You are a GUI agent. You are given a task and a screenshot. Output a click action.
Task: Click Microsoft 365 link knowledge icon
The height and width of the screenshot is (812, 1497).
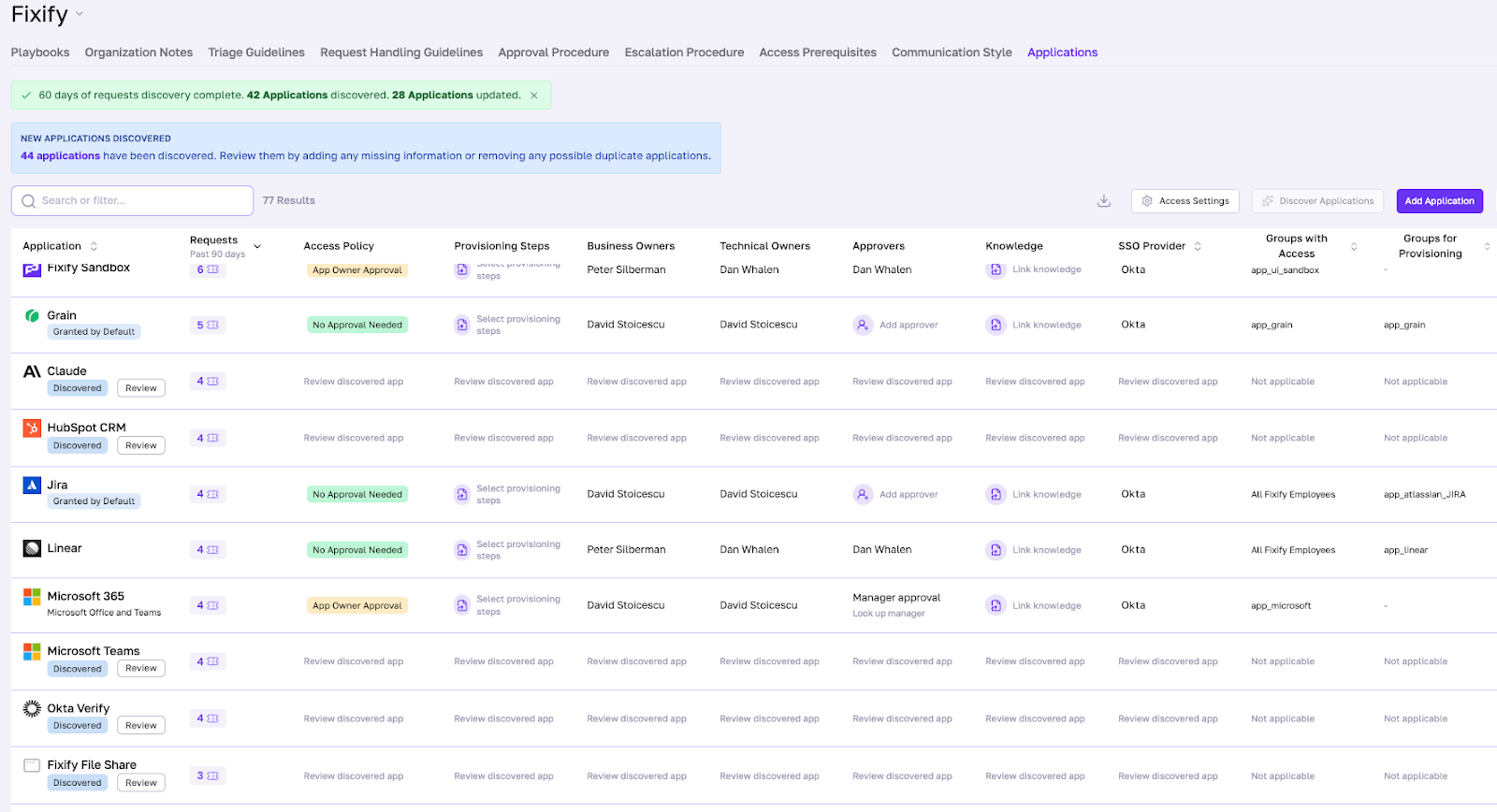(996, 606)
